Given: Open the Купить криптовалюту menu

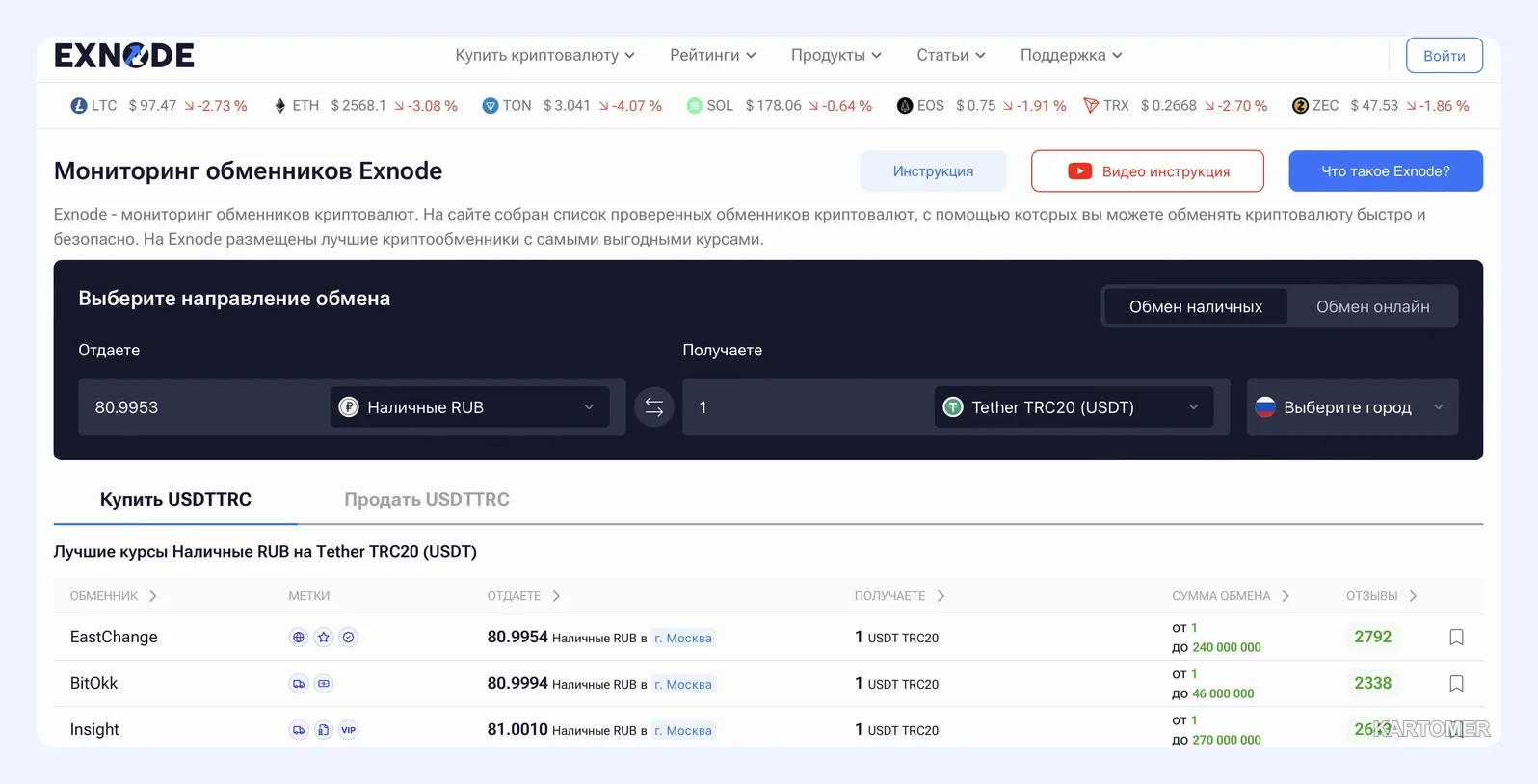Looking at the screenshot, I should tap(544, 55).
